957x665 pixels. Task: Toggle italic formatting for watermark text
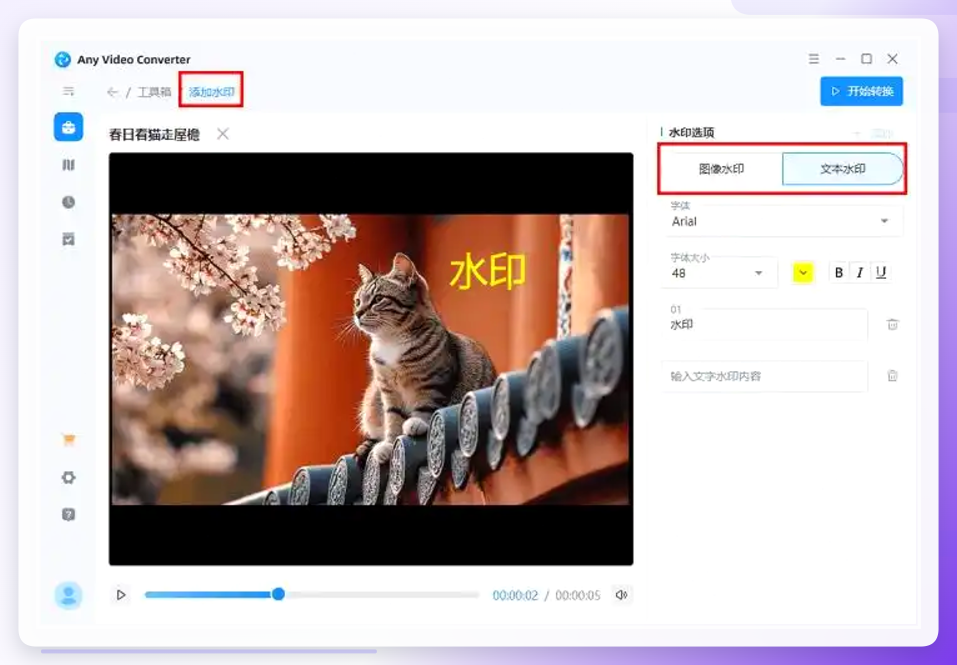pos(859,273)
